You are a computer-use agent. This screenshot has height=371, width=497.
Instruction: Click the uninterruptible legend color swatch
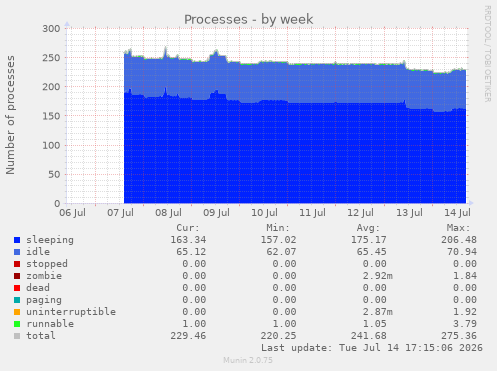pyautogui.click(x=17, y=312)
